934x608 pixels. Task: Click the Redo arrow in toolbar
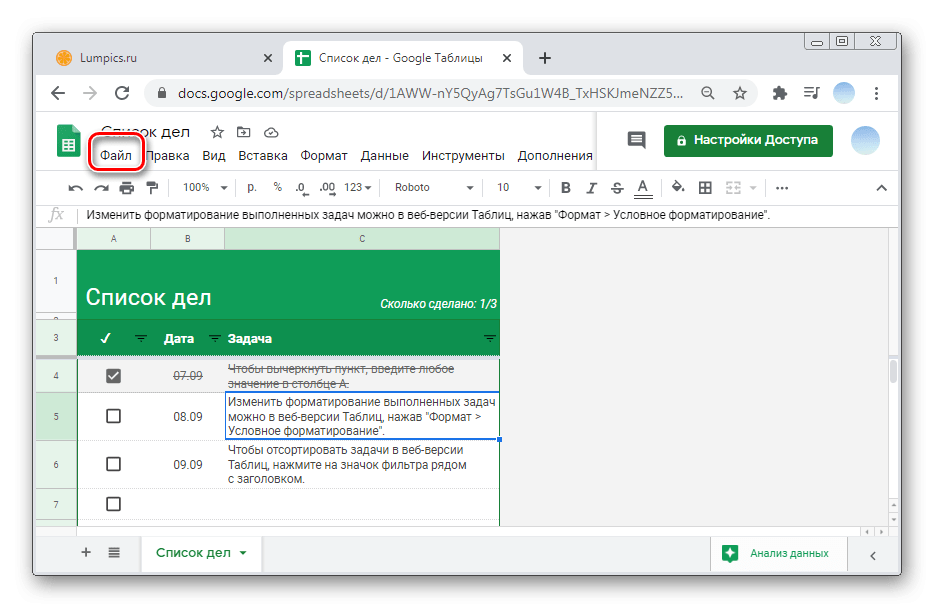tap(101, 188)
